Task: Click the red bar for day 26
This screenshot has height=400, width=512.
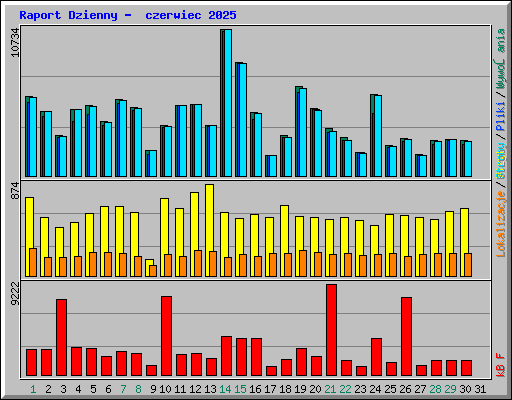Action: coord(406,336)
